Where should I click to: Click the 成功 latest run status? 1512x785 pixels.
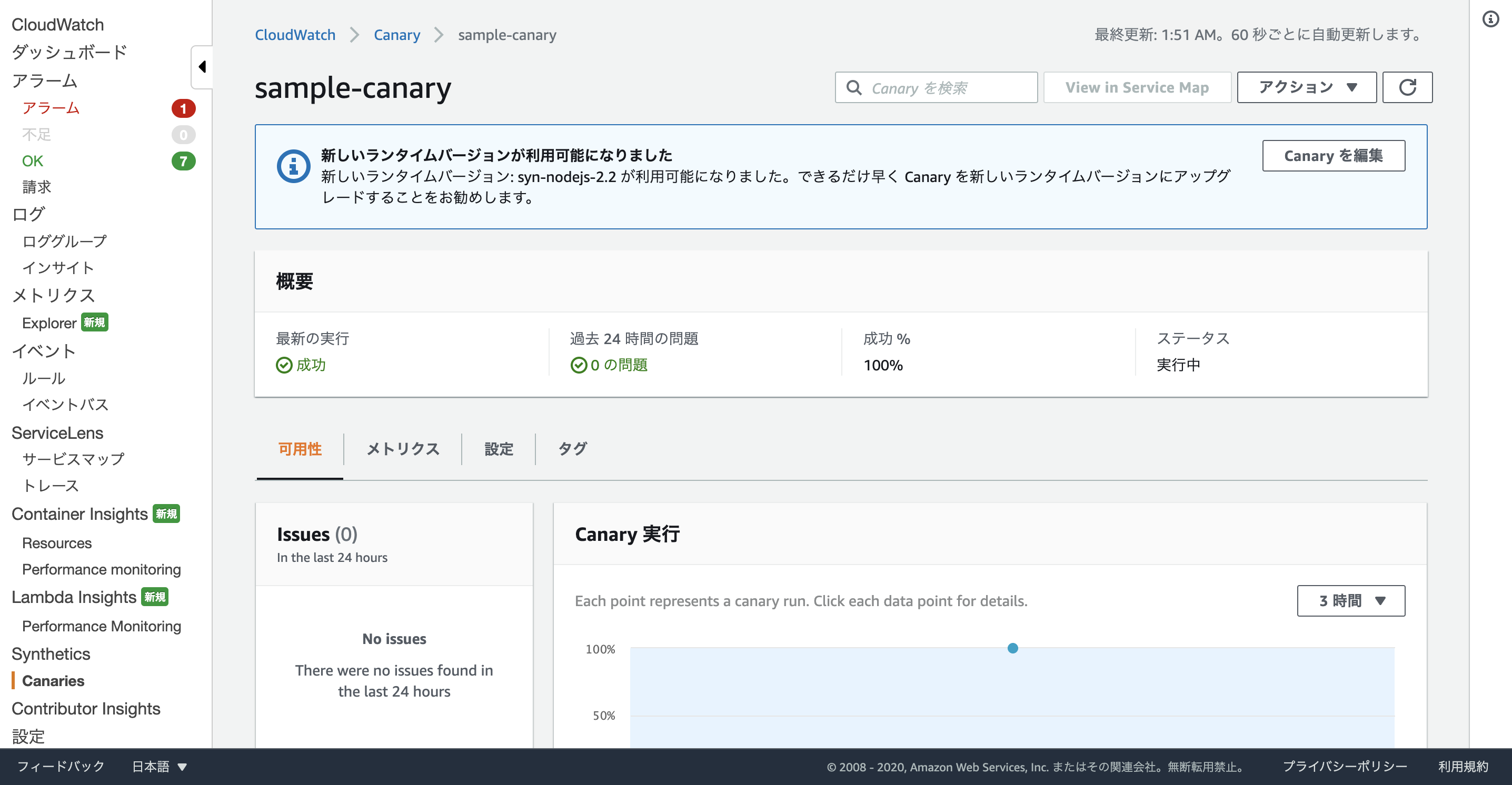click(311, 365)
